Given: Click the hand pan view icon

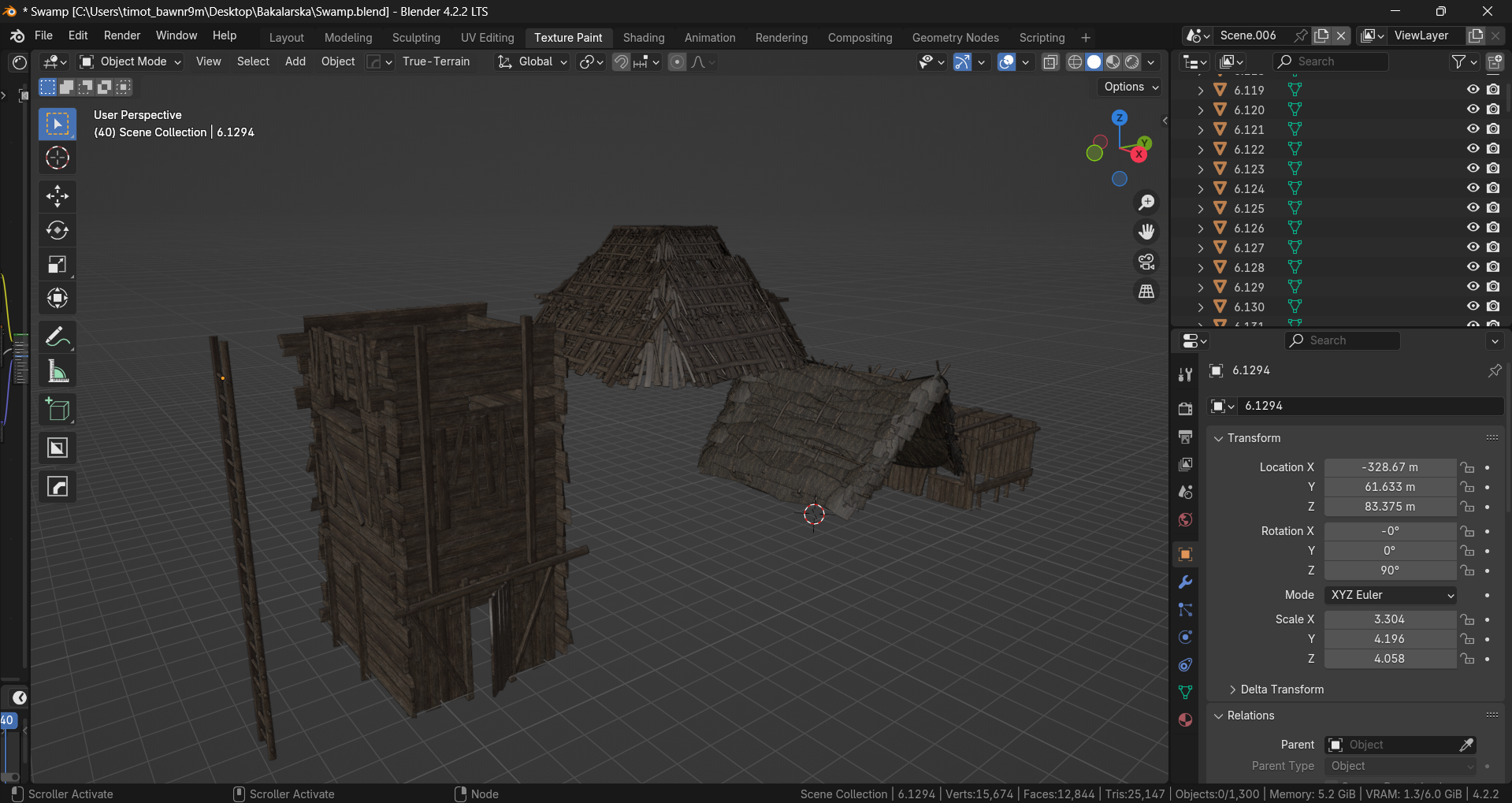Looking at the screenshot, I should 1146,232.
